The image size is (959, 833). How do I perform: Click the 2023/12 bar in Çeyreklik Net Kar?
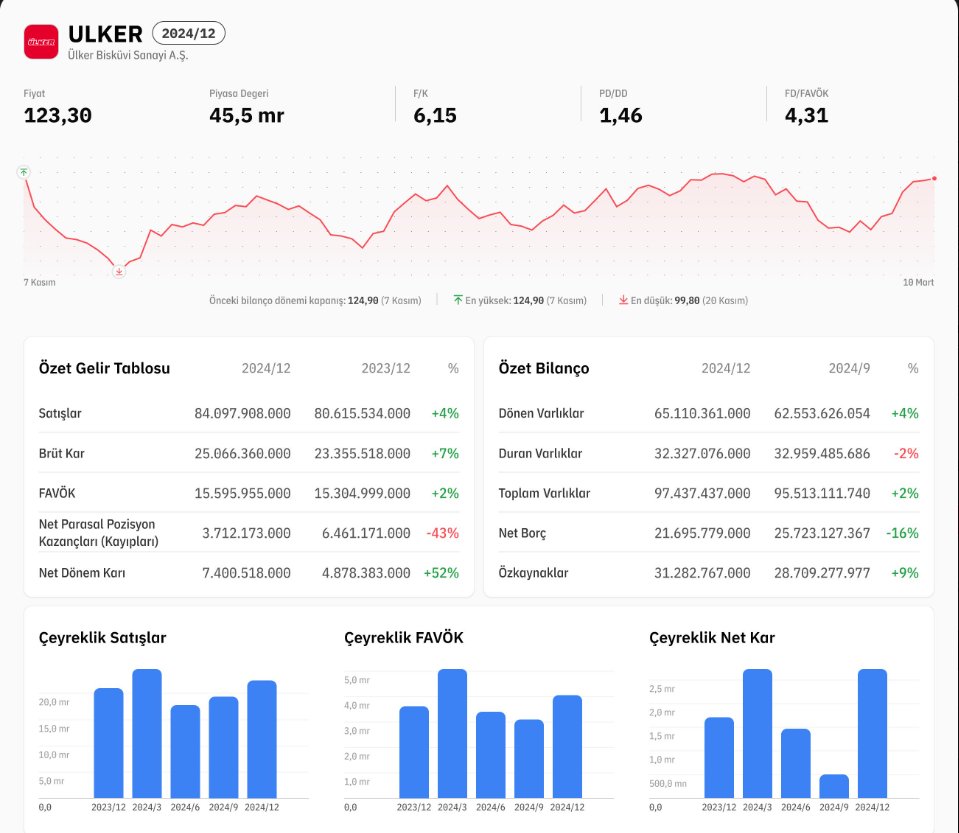(719, 758)
